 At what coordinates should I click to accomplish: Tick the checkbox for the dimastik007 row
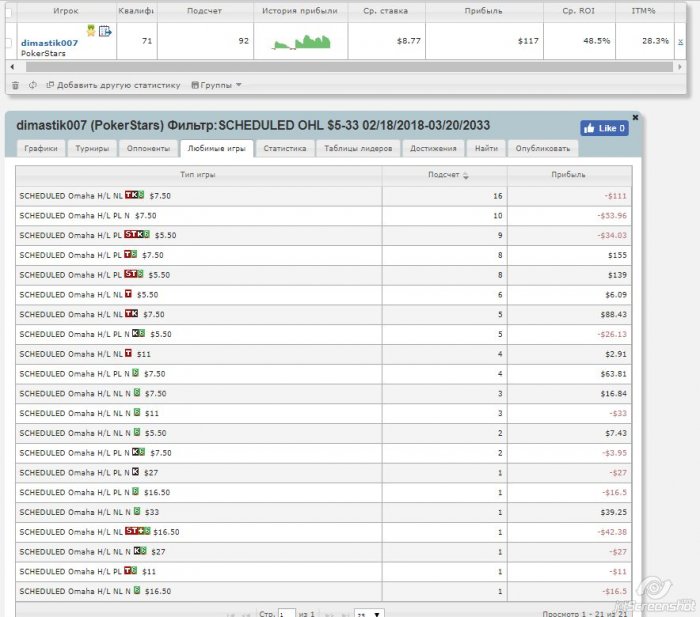pos(8,43)
